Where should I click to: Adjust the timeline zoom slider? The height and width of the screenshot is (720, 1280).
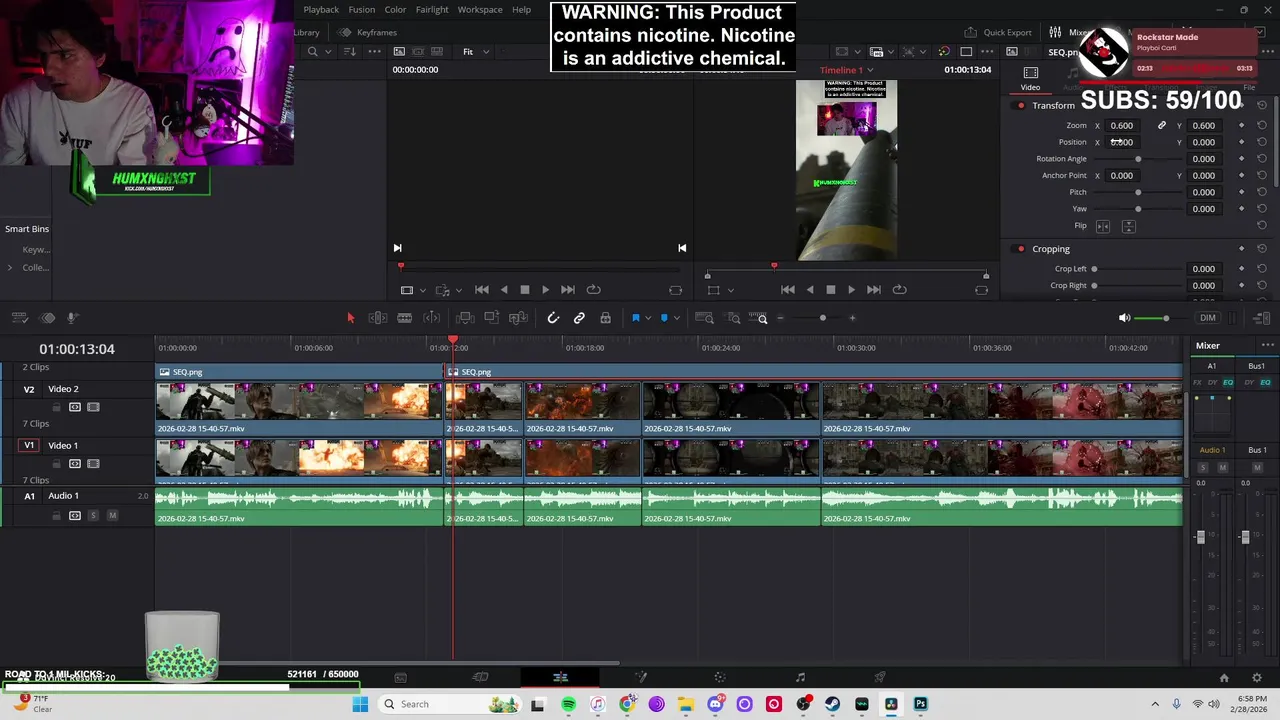(822, 318)
